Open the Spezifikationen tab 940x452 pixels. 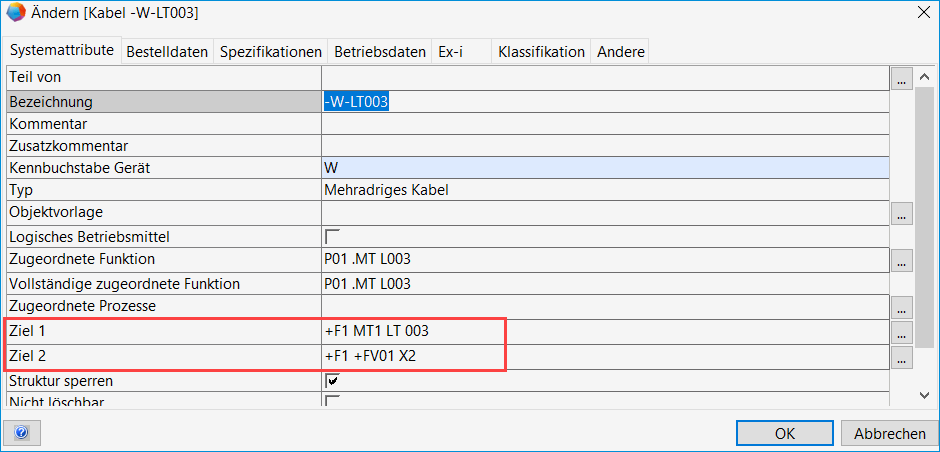pyautogui.click(x=271, y=52)
